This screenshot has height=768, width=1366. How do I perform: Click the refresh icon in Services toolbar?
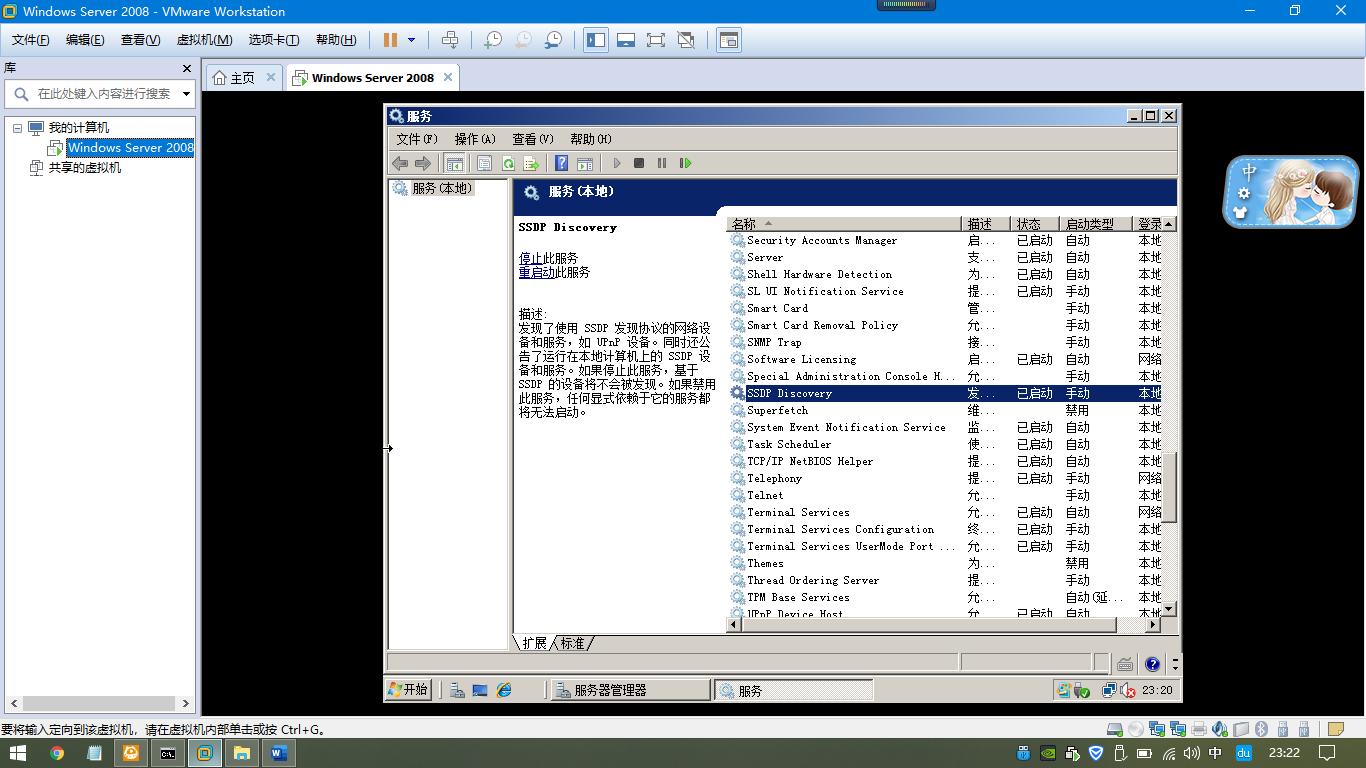coord(508,163)
